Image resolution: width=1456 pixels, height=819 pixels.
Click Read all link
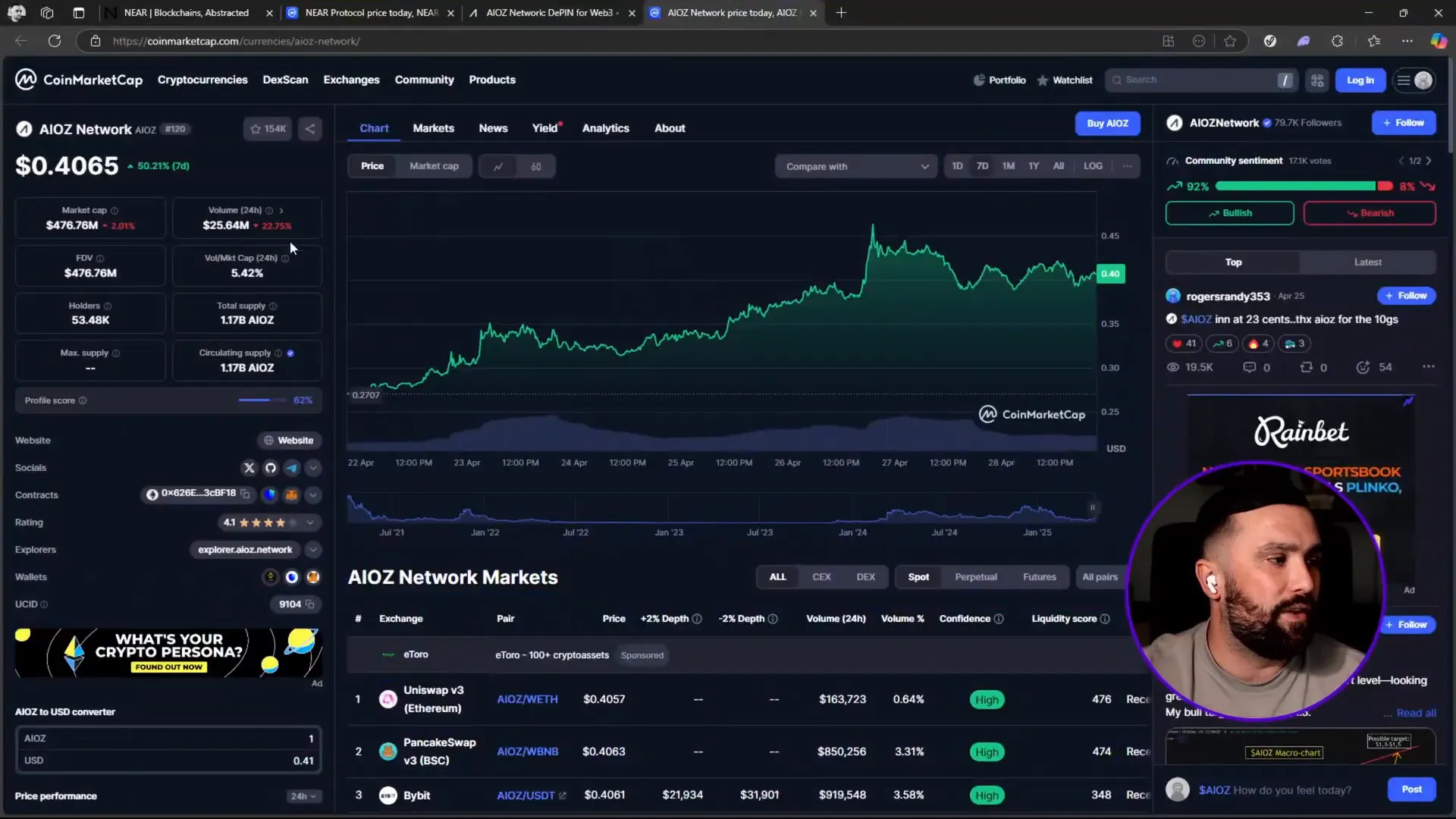tap(1416, 713)
